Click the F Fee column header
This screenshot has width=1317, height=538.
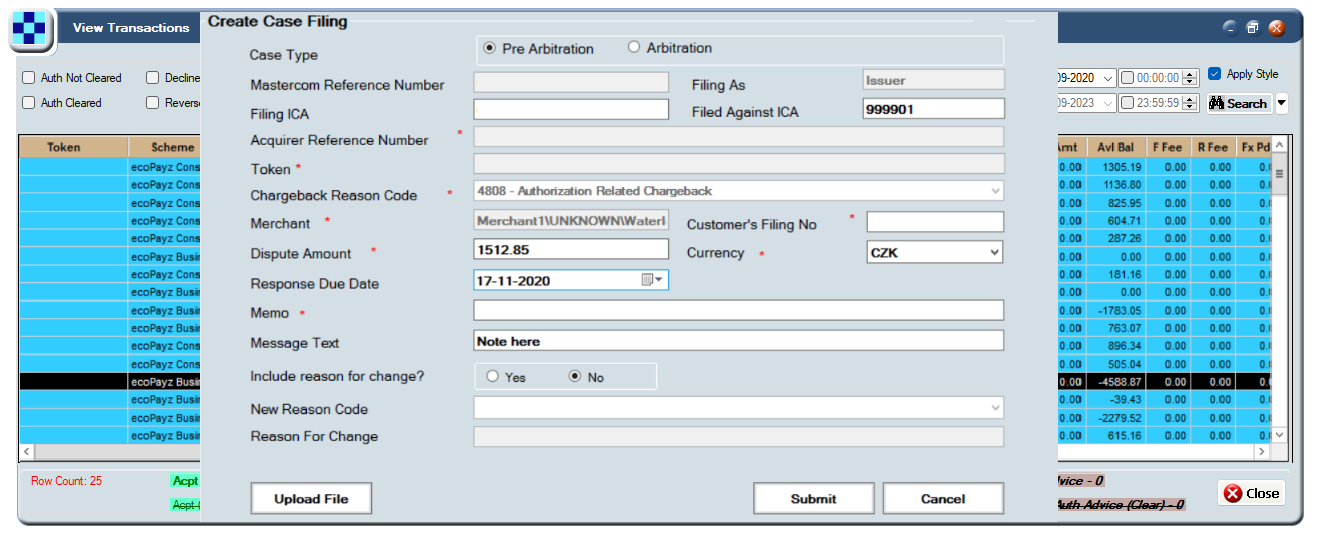[1167, 147]
